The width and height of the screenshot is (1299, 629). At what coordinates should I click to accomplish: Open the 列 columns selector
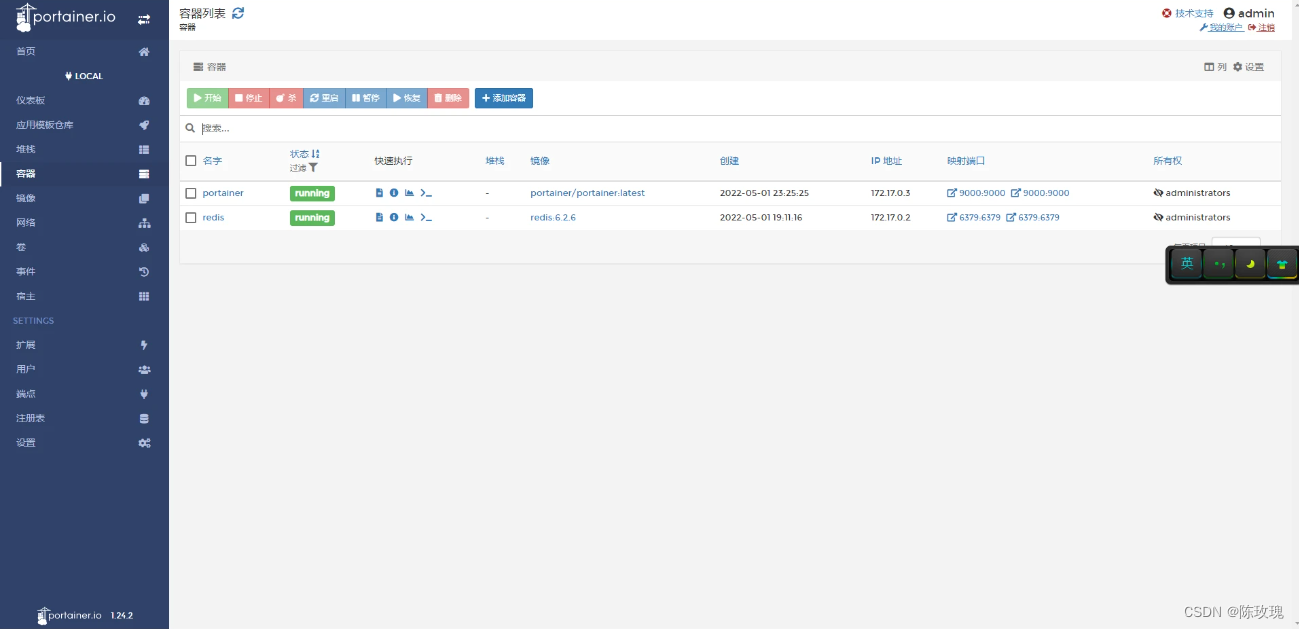click(1215, 67)
